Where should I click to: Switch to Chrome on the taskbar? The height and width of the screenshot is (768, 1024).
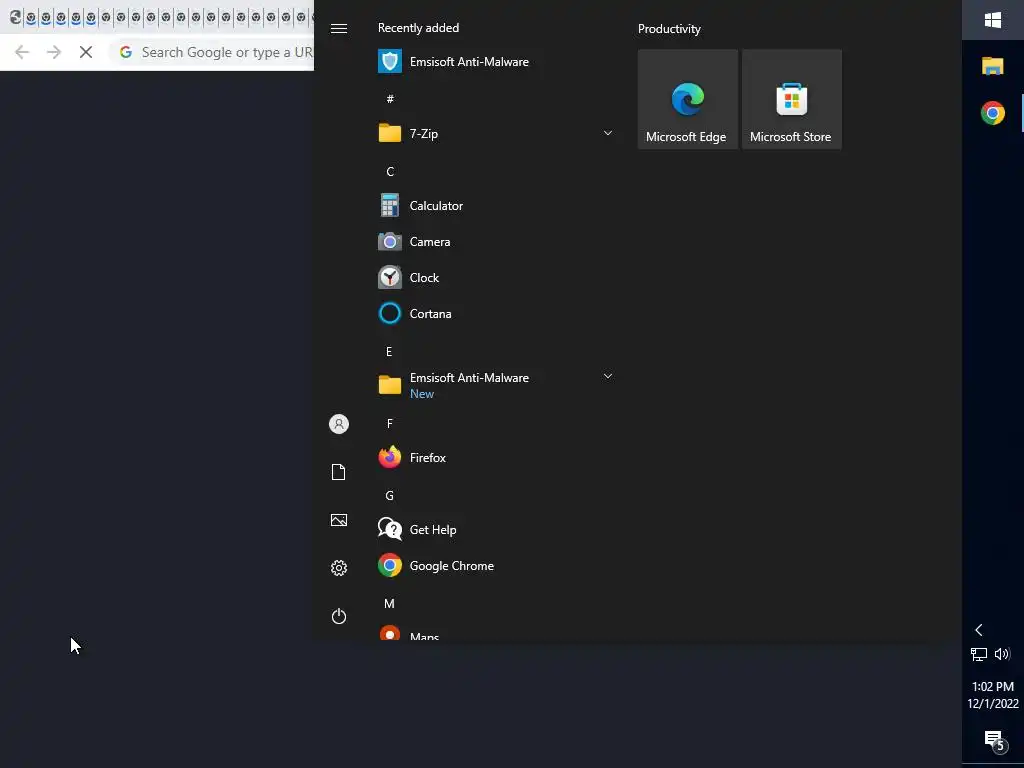(993, 113)
